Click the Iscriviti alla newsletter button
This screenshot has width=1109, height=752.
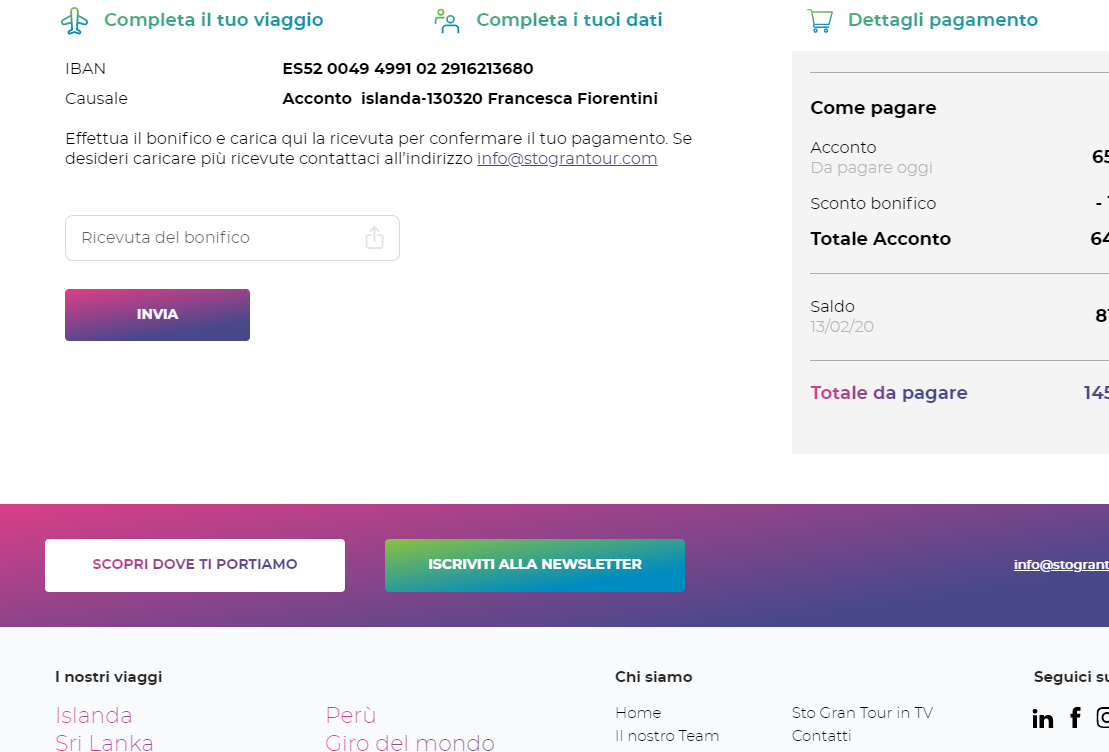click(535, 565)
